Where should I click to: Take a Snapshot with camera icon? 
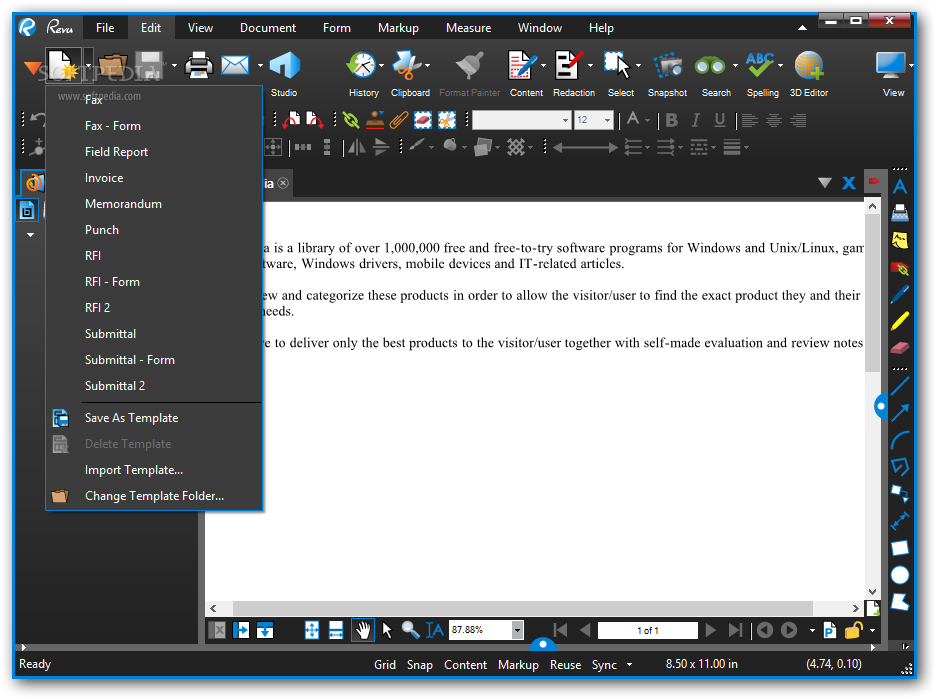(x=667, y=66)
